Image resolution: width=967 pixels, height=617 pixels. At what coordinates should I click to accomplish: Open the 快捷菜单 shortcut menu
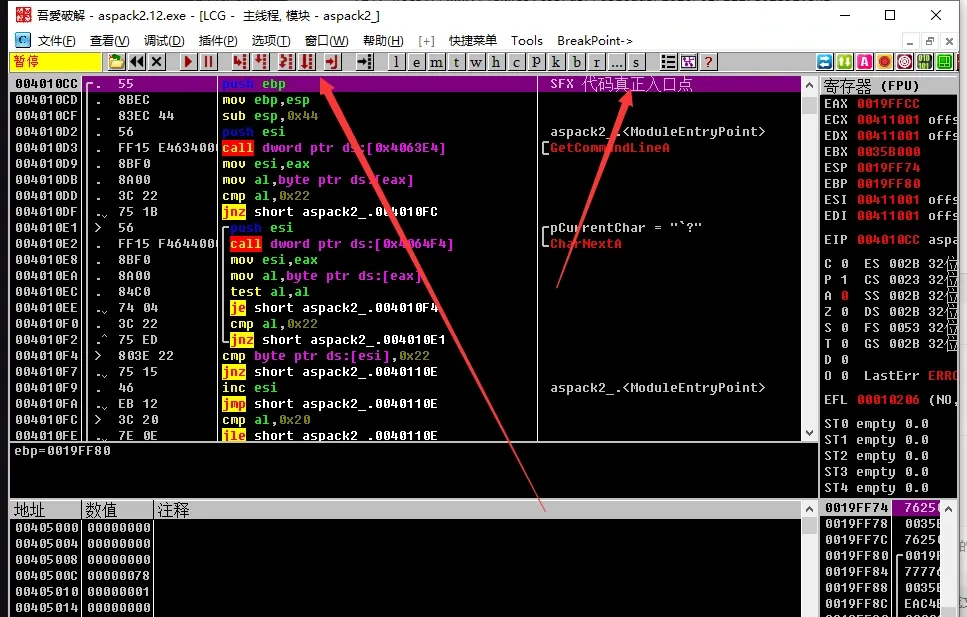472,41
